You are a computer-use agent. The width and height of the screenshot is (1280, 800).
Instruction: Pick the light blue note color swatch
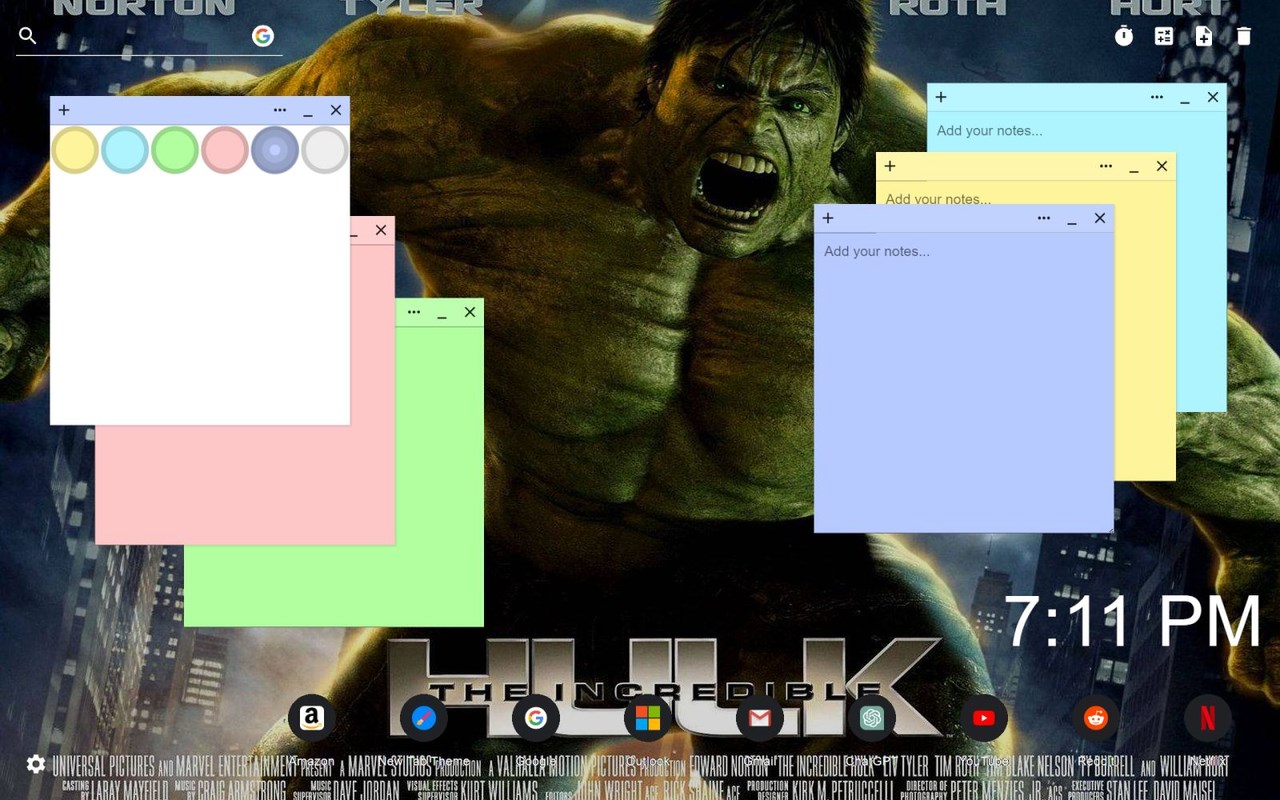pyautogui.click(x=125, y=150)
